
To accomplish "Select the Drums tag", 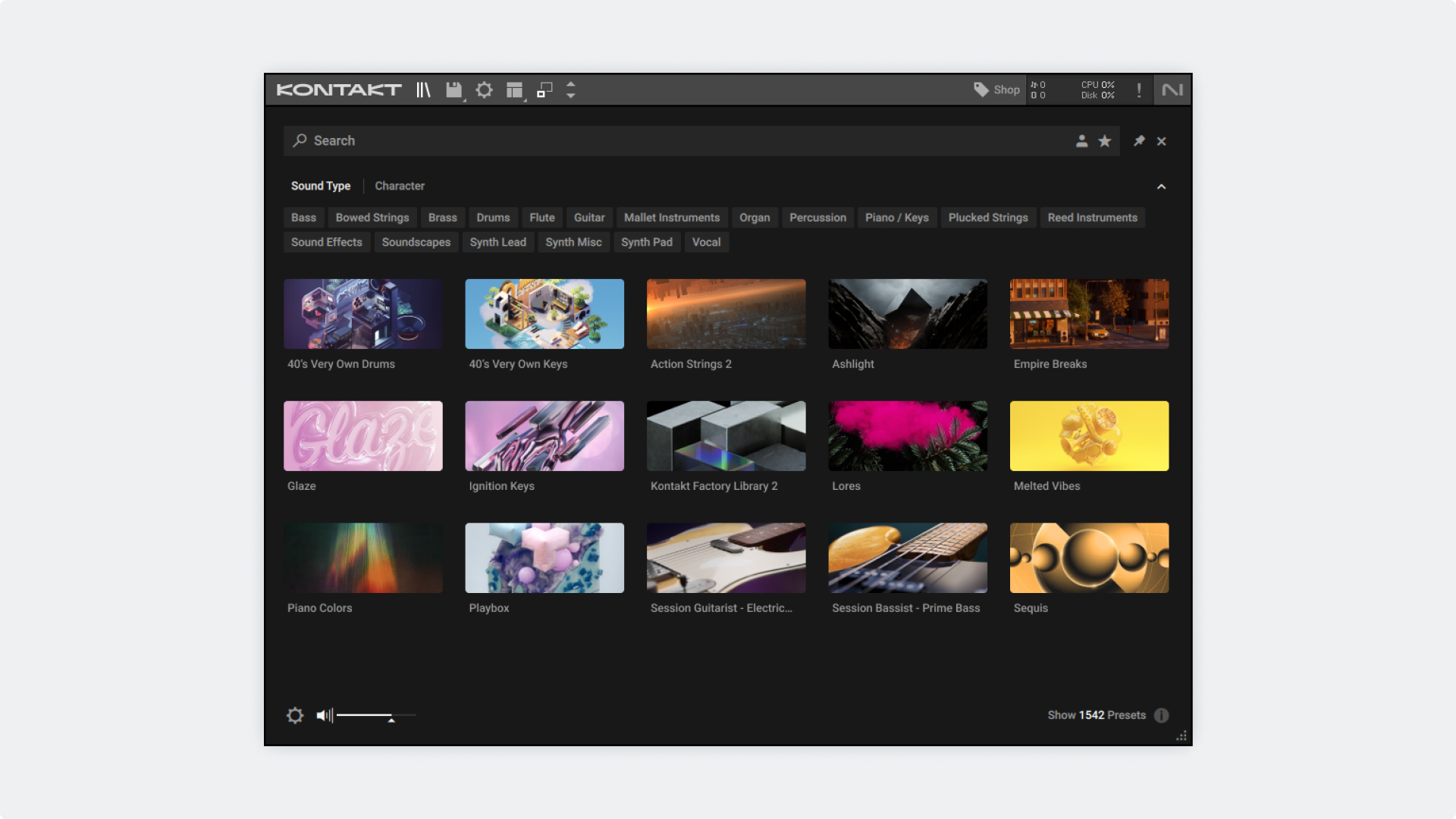I will click(493, 218).
